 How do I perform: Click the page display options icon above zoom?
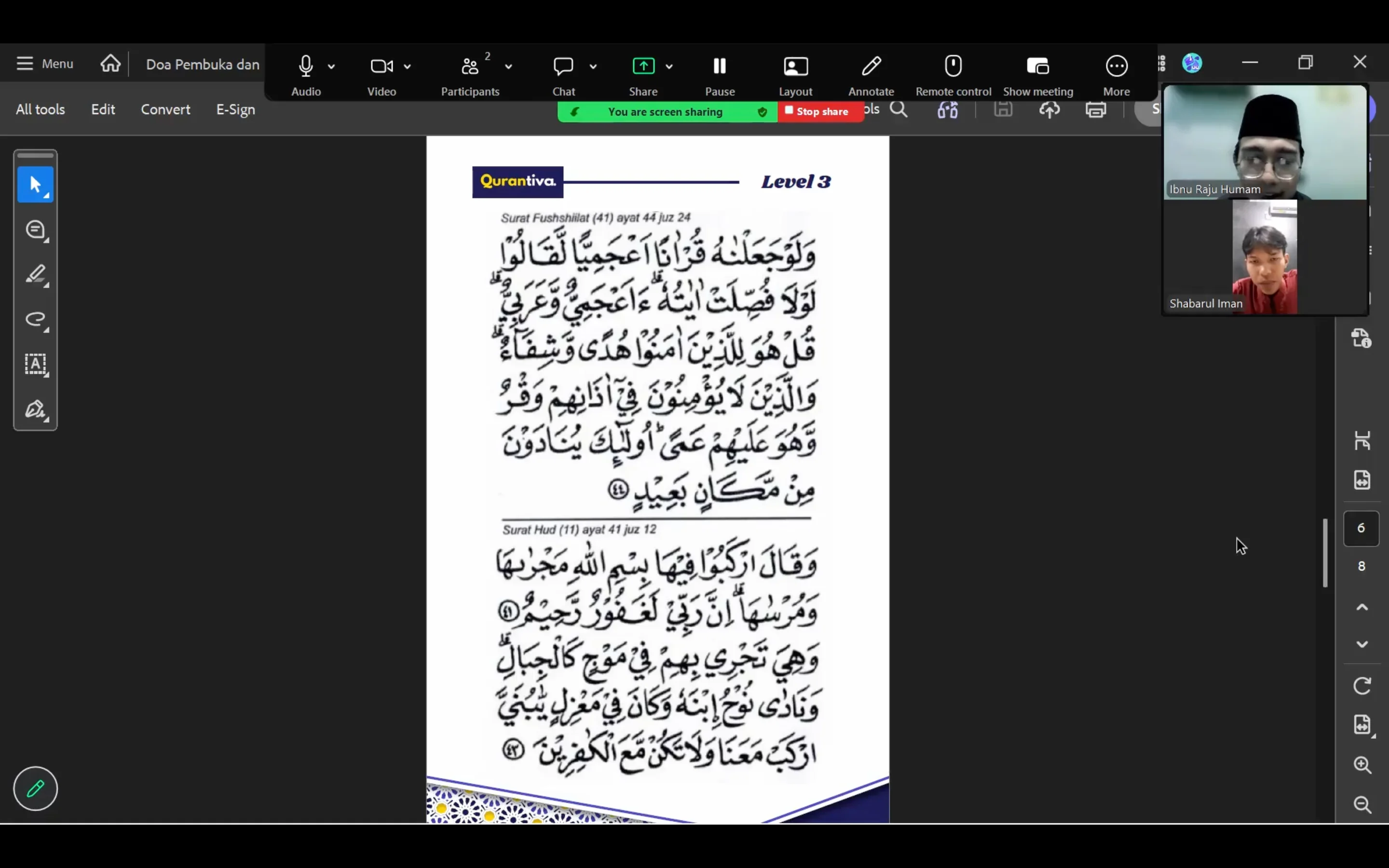click(x=1363, y=725)
